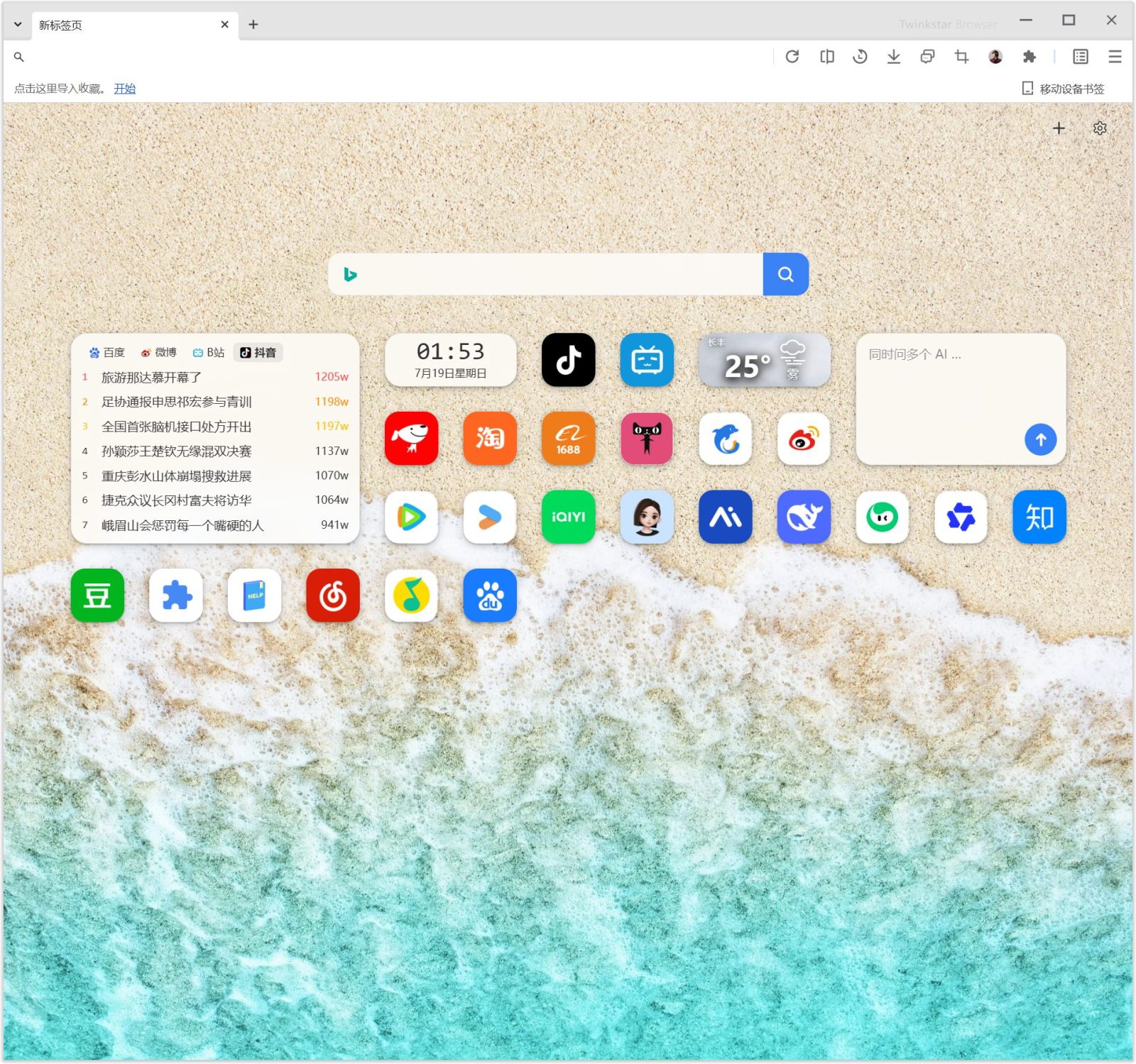The height and width of the screenshot is (1064, 1136).
Task: Open hot topic 孙颖莎王楚钦无缘混双决赛
Action: pos(215,451)
